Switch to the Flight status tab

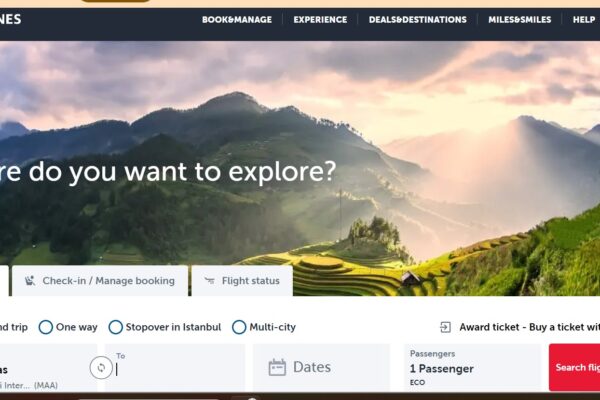coord(242,281)
